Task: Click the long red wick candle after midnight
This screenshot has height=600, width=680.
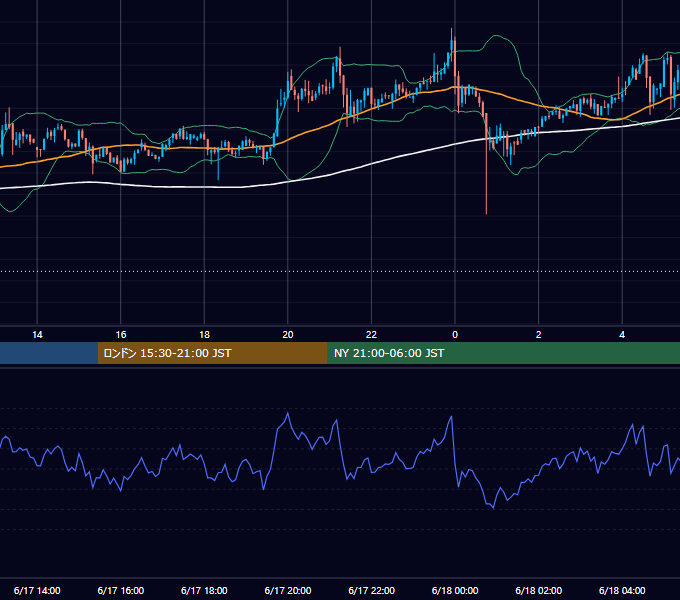Action: click(487, 164)
